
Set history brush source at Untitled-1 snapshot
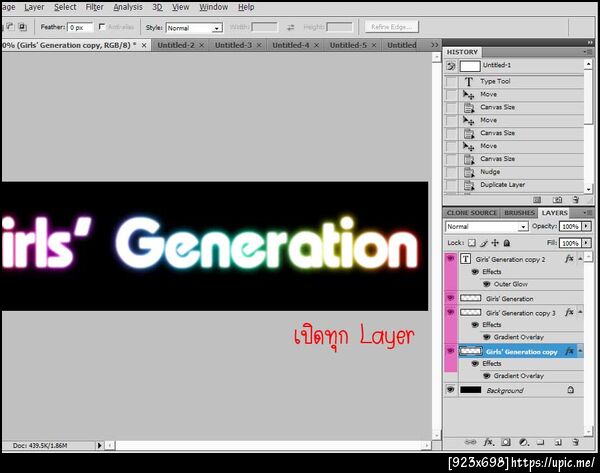pyautogui.click(x=451, y=66)
